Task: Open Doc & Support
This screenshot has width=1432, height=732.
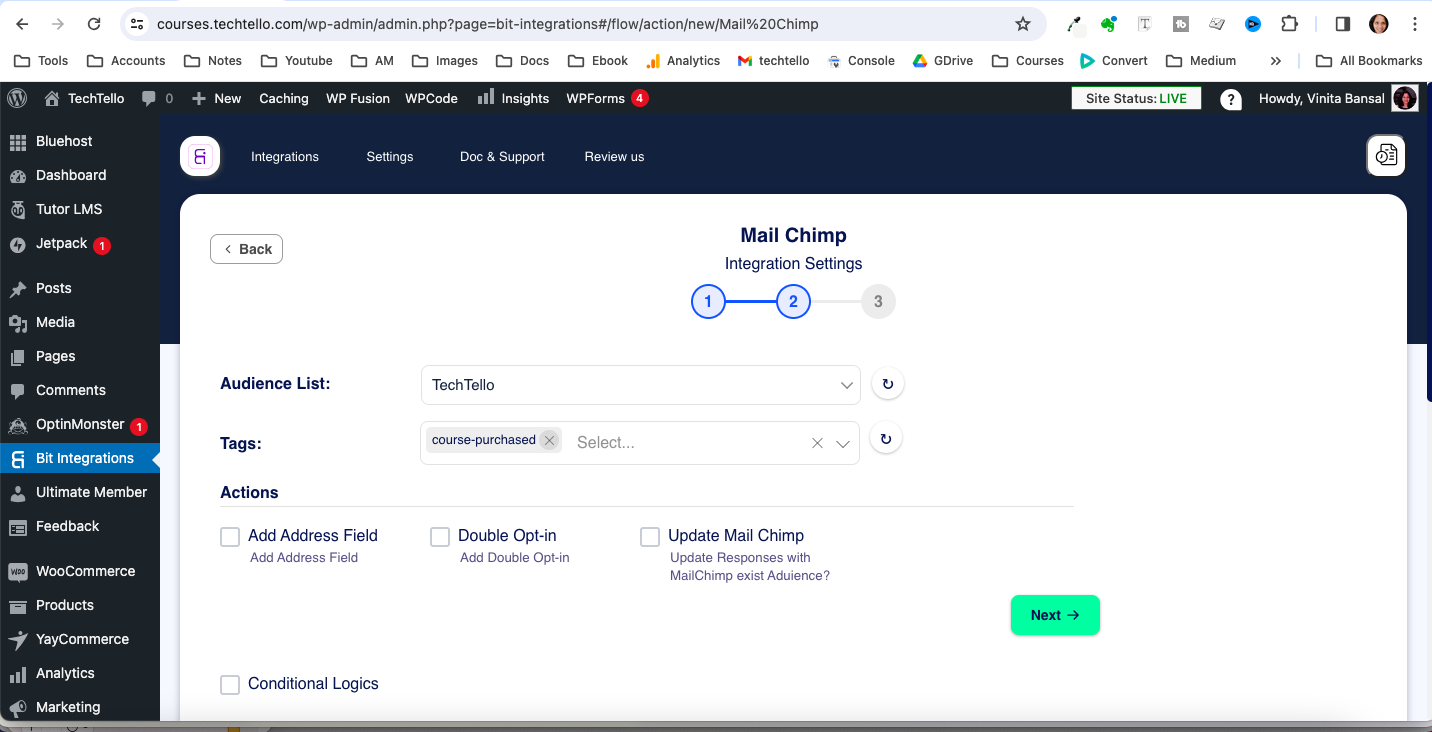Action: tap(502, 157)
